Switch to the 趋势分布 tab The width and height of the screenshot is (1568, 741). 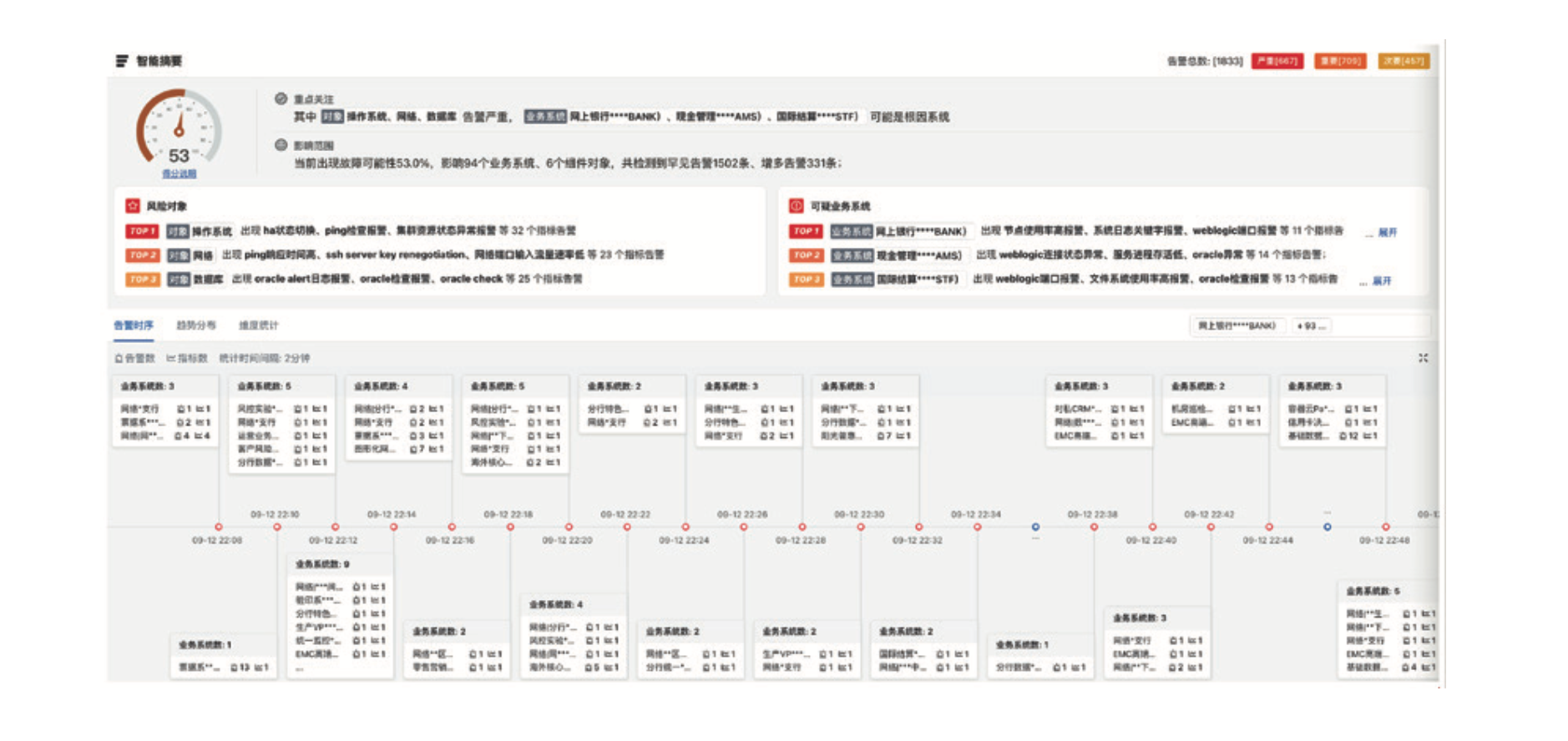pos(195,325)
